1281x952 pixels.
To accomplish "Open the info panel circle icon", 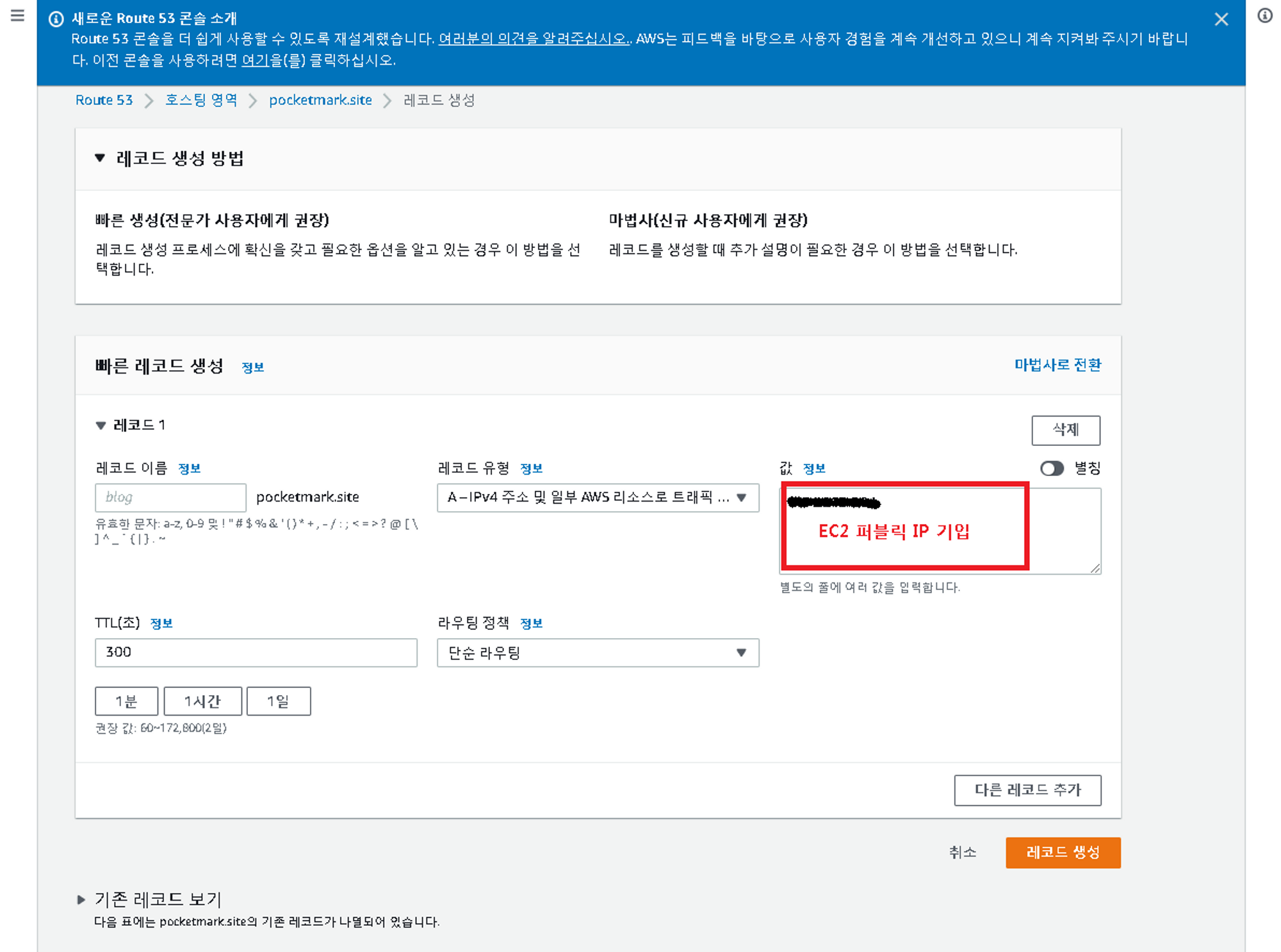I will coord(1264,15).
